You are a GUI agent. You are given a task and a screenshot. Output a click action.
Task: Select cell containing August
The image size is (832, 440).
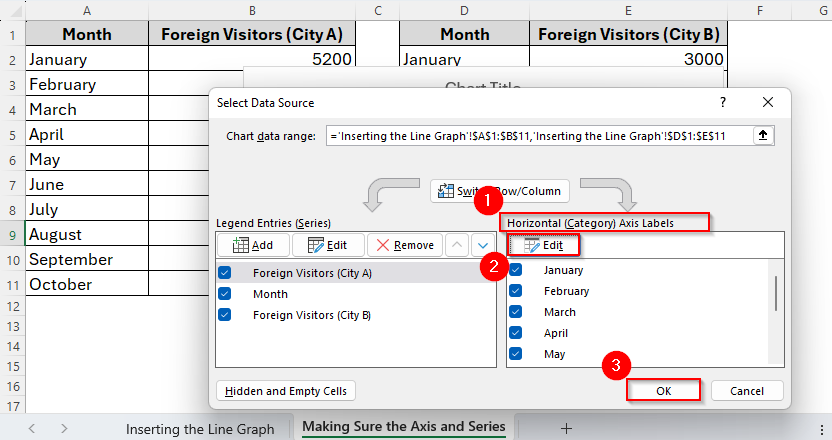tap(87, 234)
